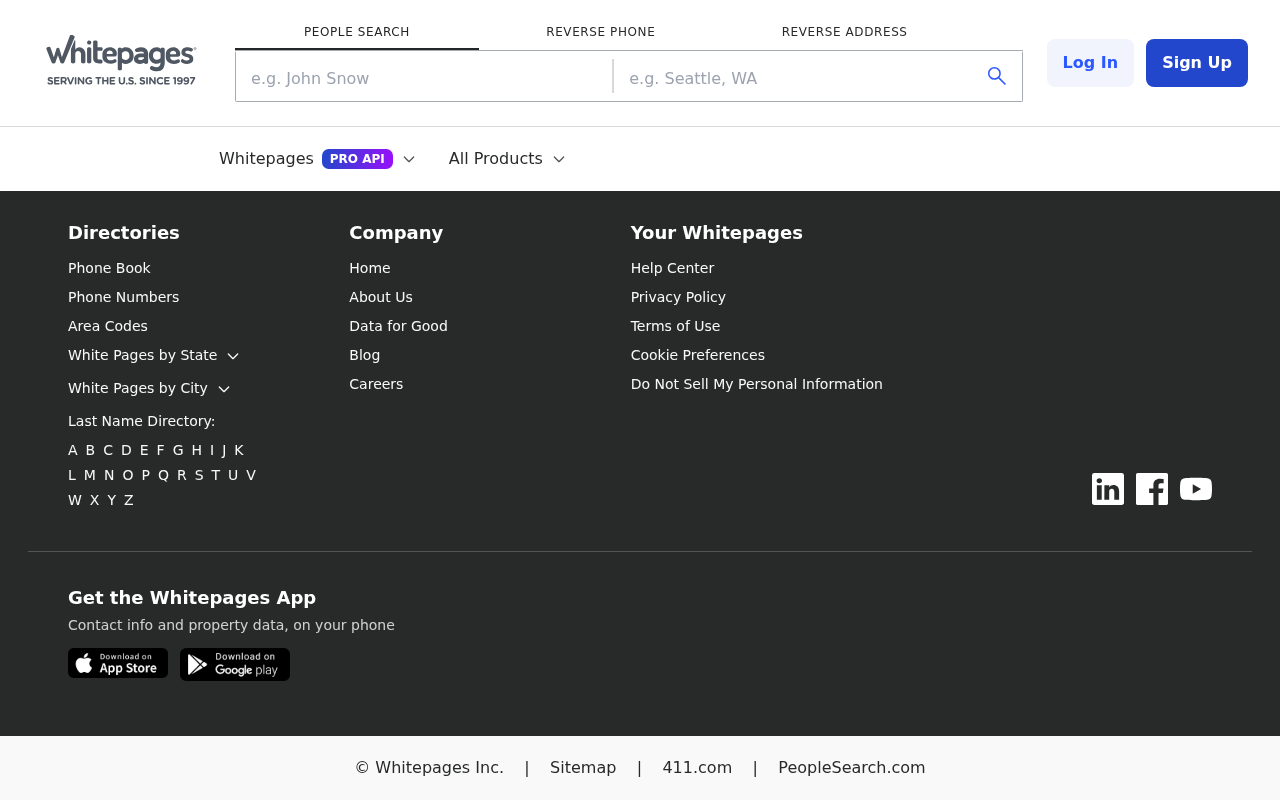Click the search magnifier icon

tap(996, 76)
